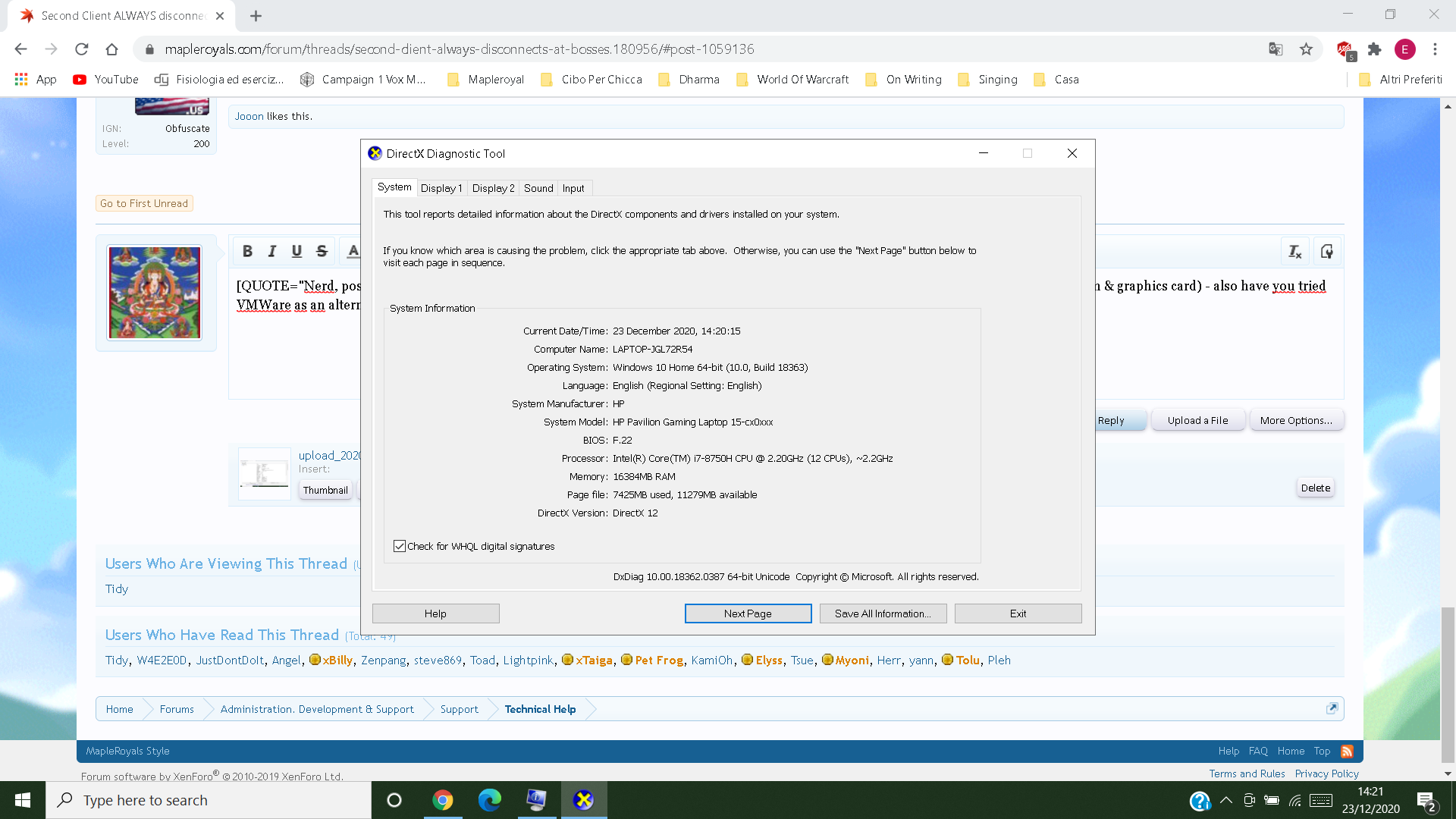Open the notification center icon

tap(1426, 801)
